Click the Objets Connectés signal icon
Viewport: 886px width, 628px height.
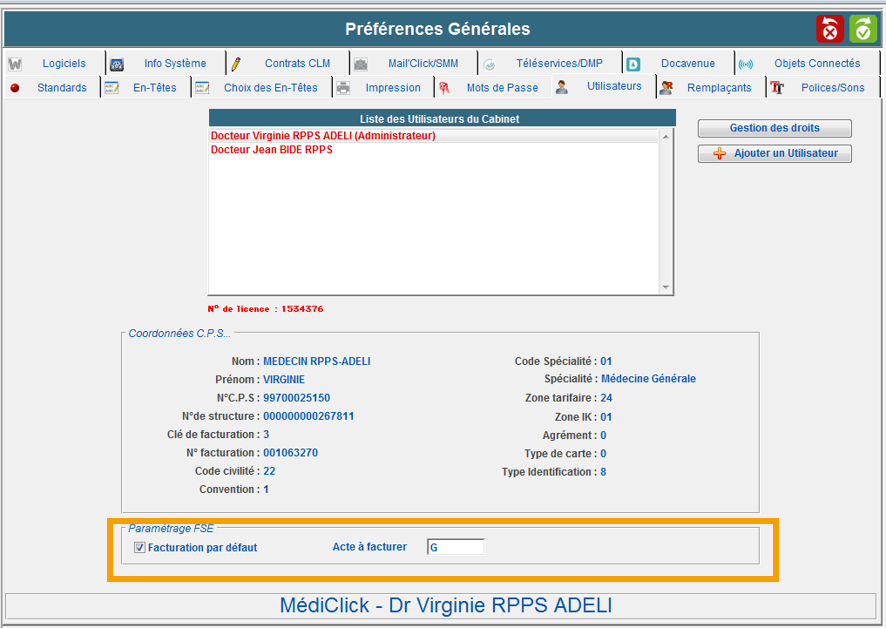(x=745, y=64)
